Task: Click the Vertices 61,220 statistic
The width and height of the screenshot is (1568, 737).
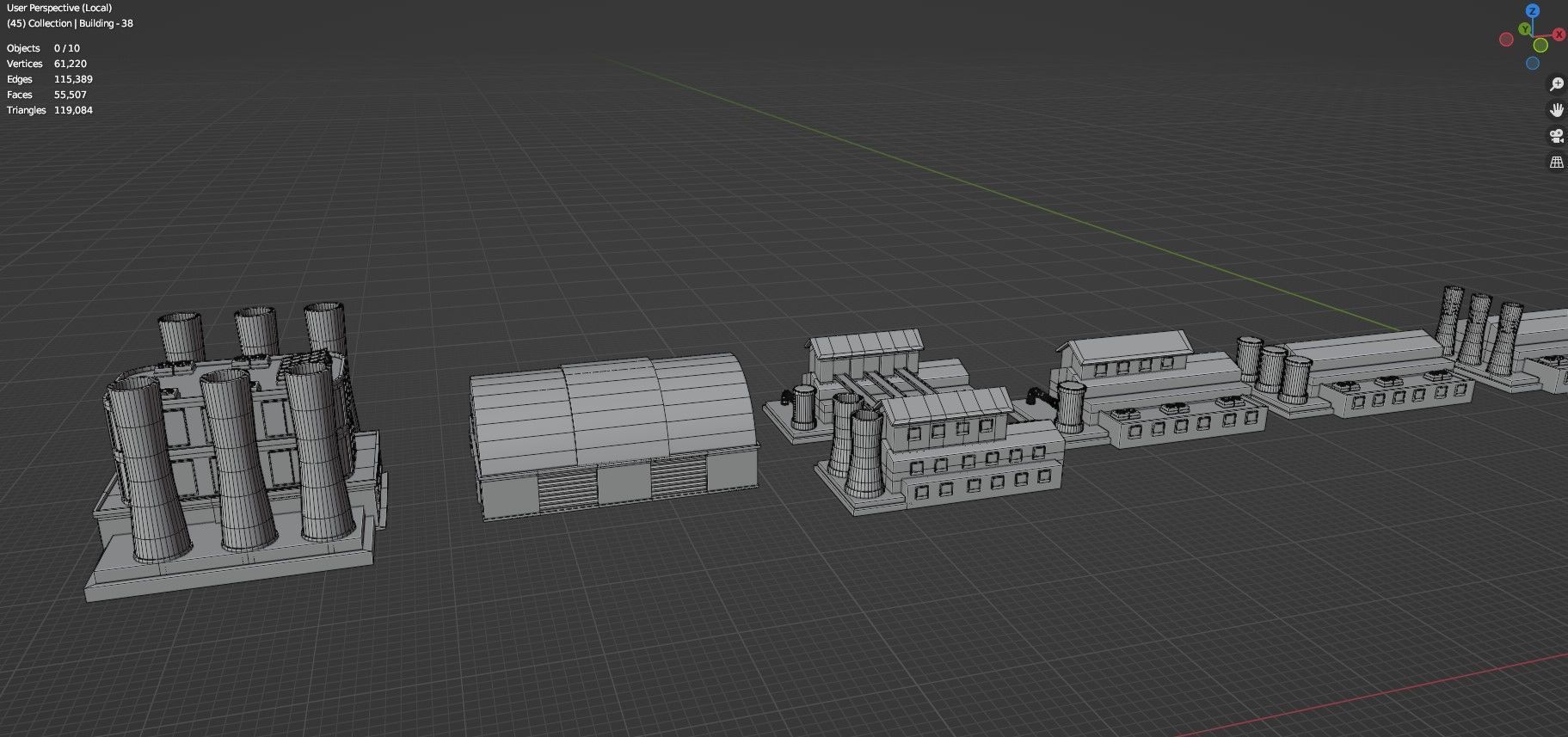Action: pyautogui.click(x=46, y=64)
